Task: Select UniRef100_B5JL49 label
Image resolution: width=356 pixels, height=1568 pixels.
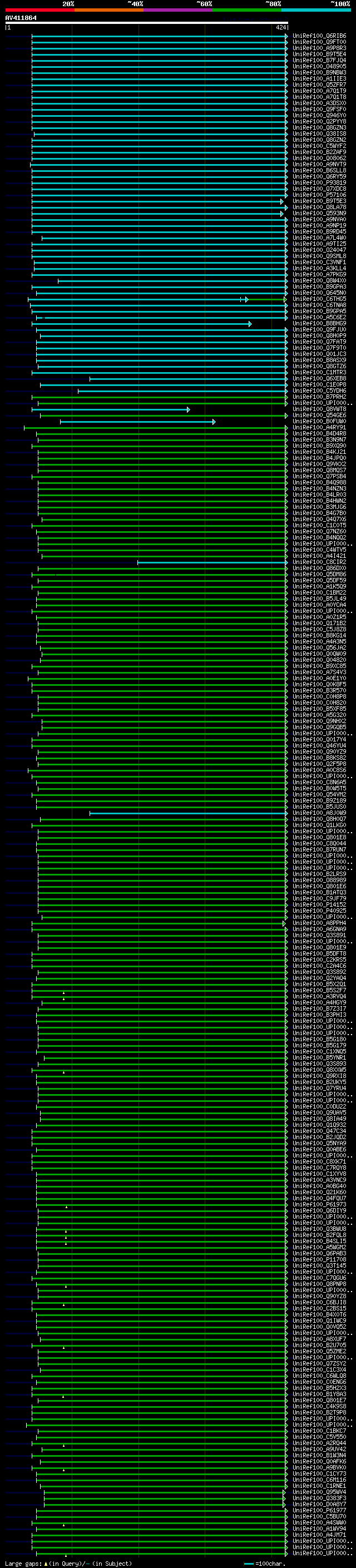Action: [x=319, y=599]
